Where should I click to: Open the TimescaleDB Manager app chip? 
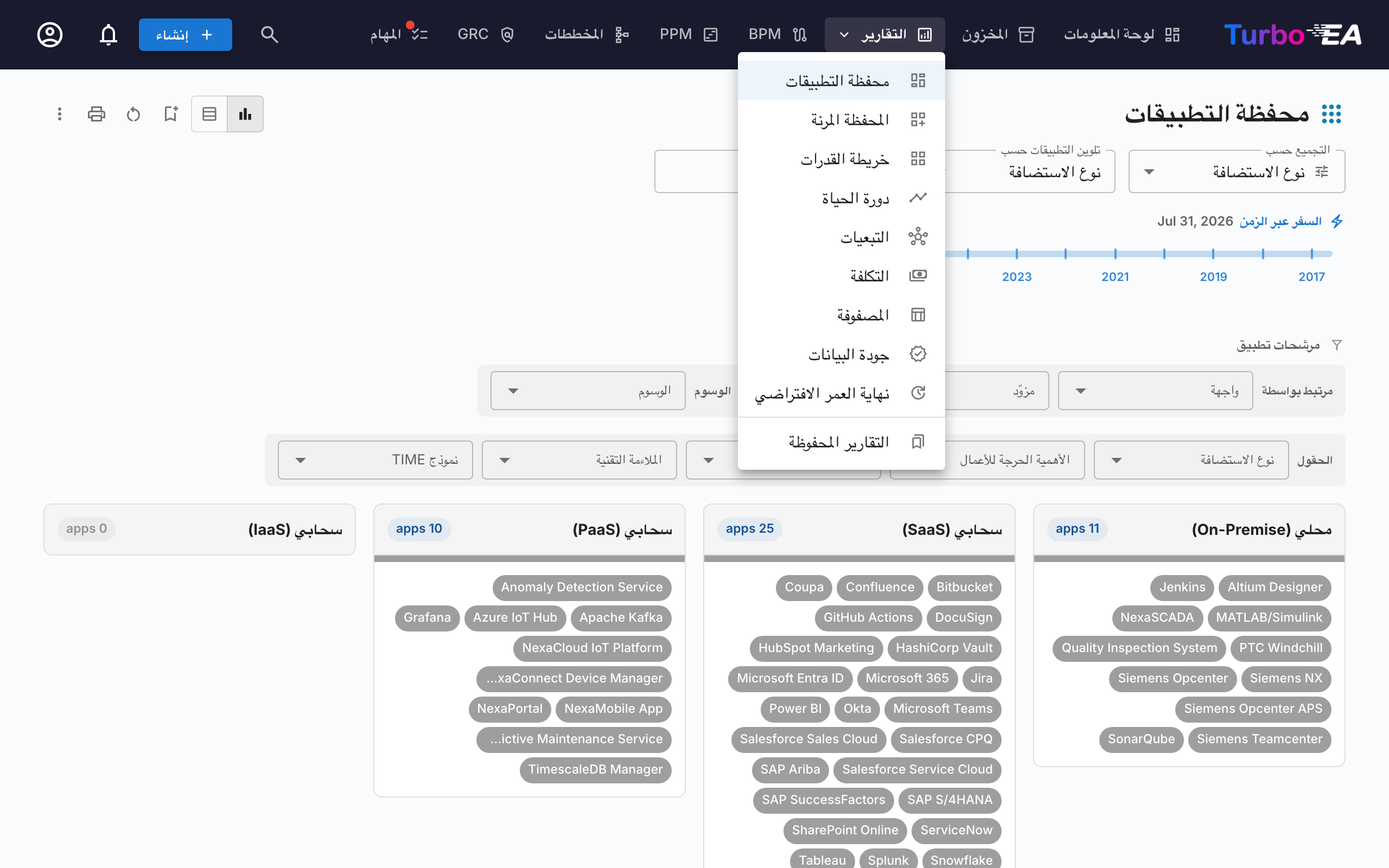tap(595, 769)
